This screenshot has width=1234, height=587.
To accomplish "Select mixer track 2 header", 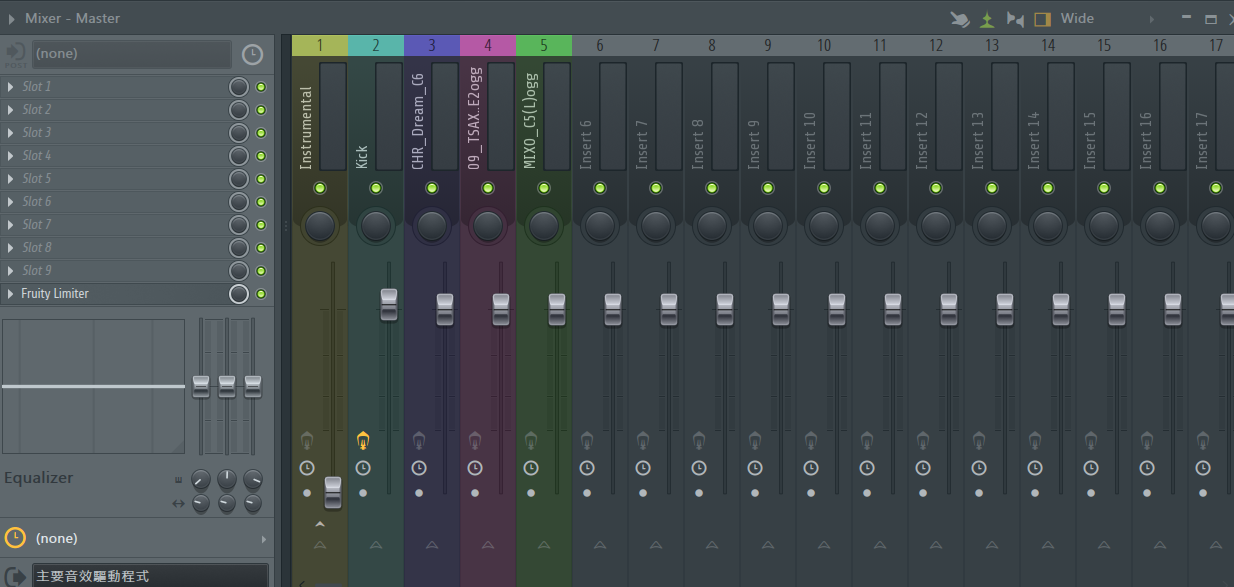I will [x=376, y=45].
